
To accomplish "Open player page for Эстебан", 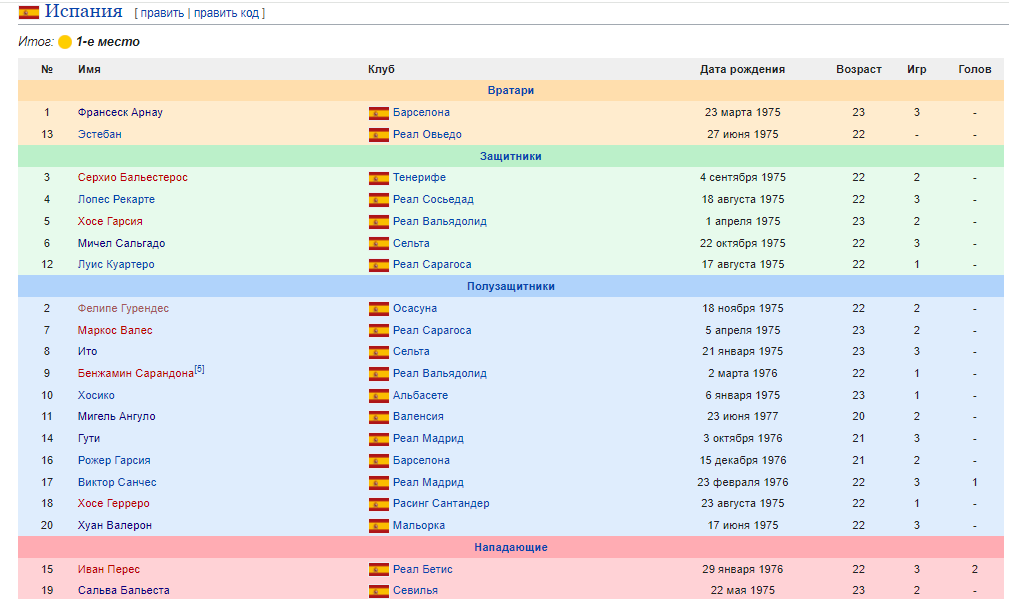I will (x=100, y=134).
